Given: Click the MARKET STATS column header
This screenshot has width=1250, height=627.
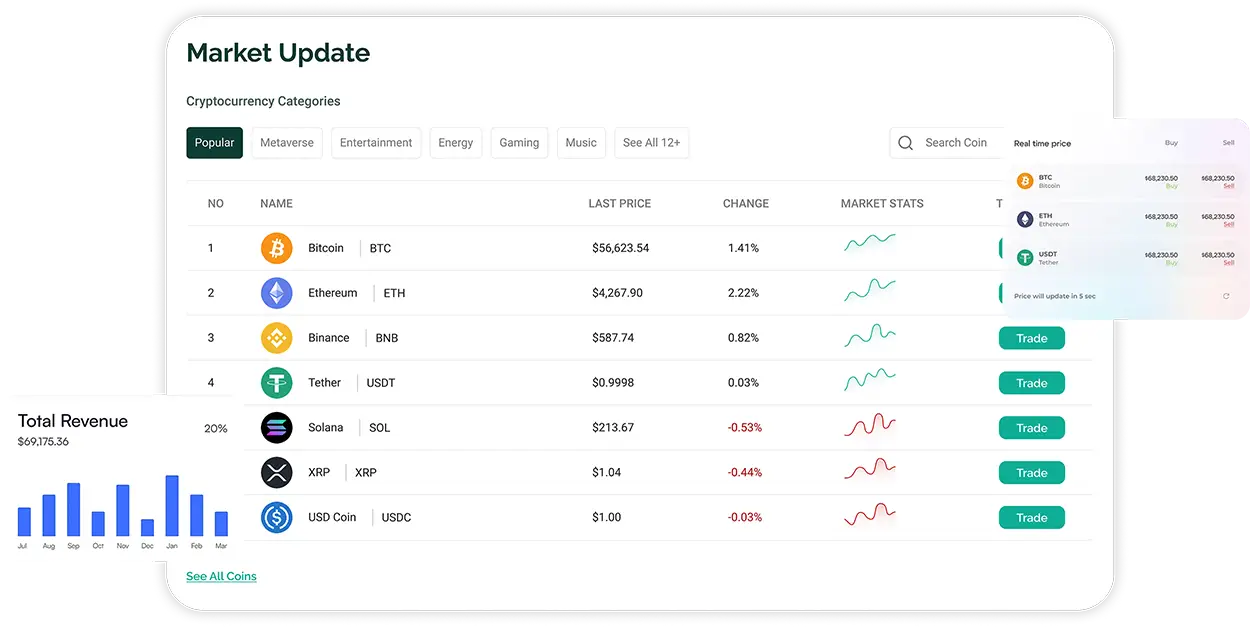Looking at the screenshot, I should click(882, 203).
